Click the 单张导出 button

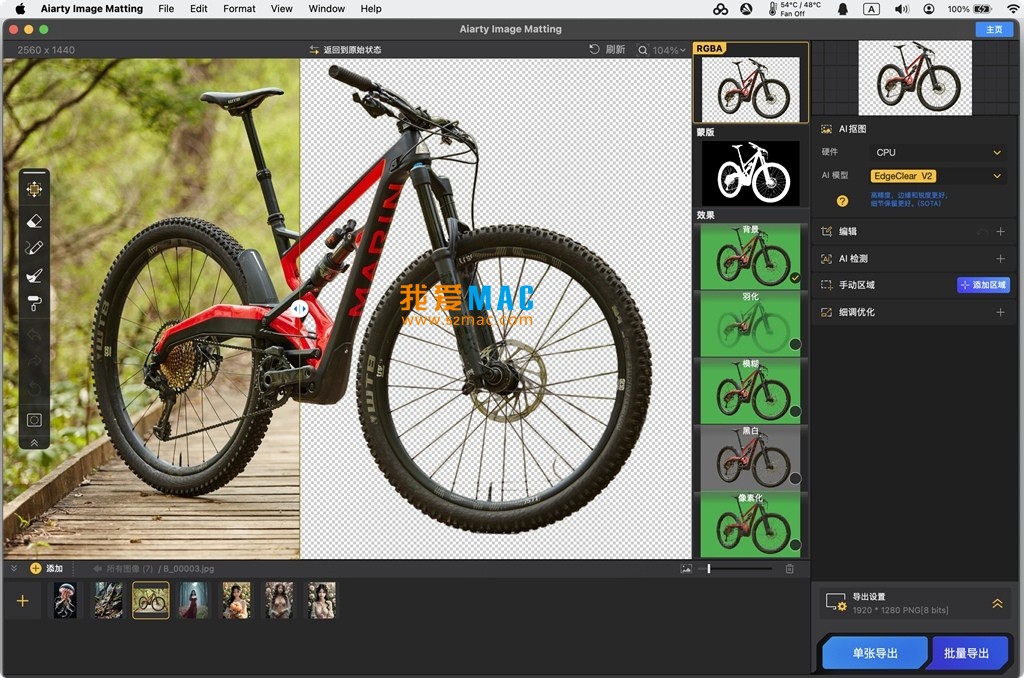[874, 653]
